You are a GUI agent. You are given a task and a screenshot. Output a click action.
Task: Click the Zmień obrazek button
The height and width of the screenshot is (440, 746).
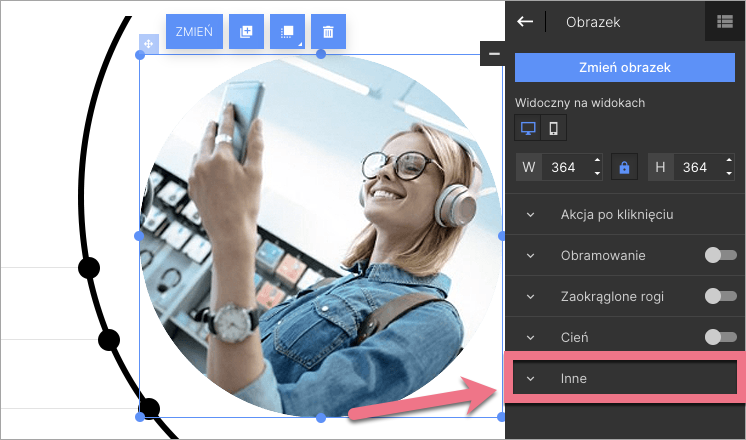point(624,68)
